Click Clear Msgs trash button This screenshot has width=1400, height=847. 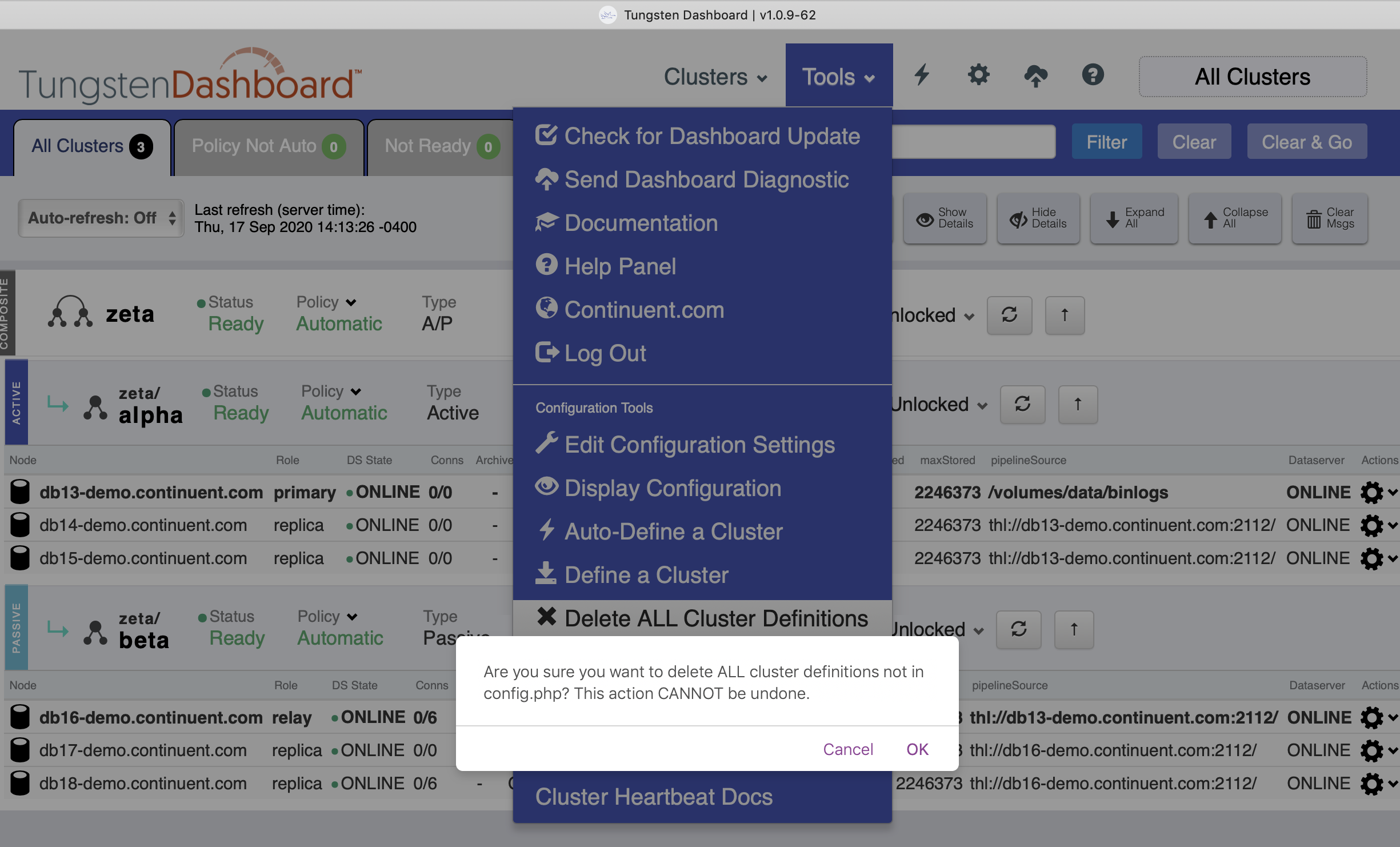click(1330, 218)
